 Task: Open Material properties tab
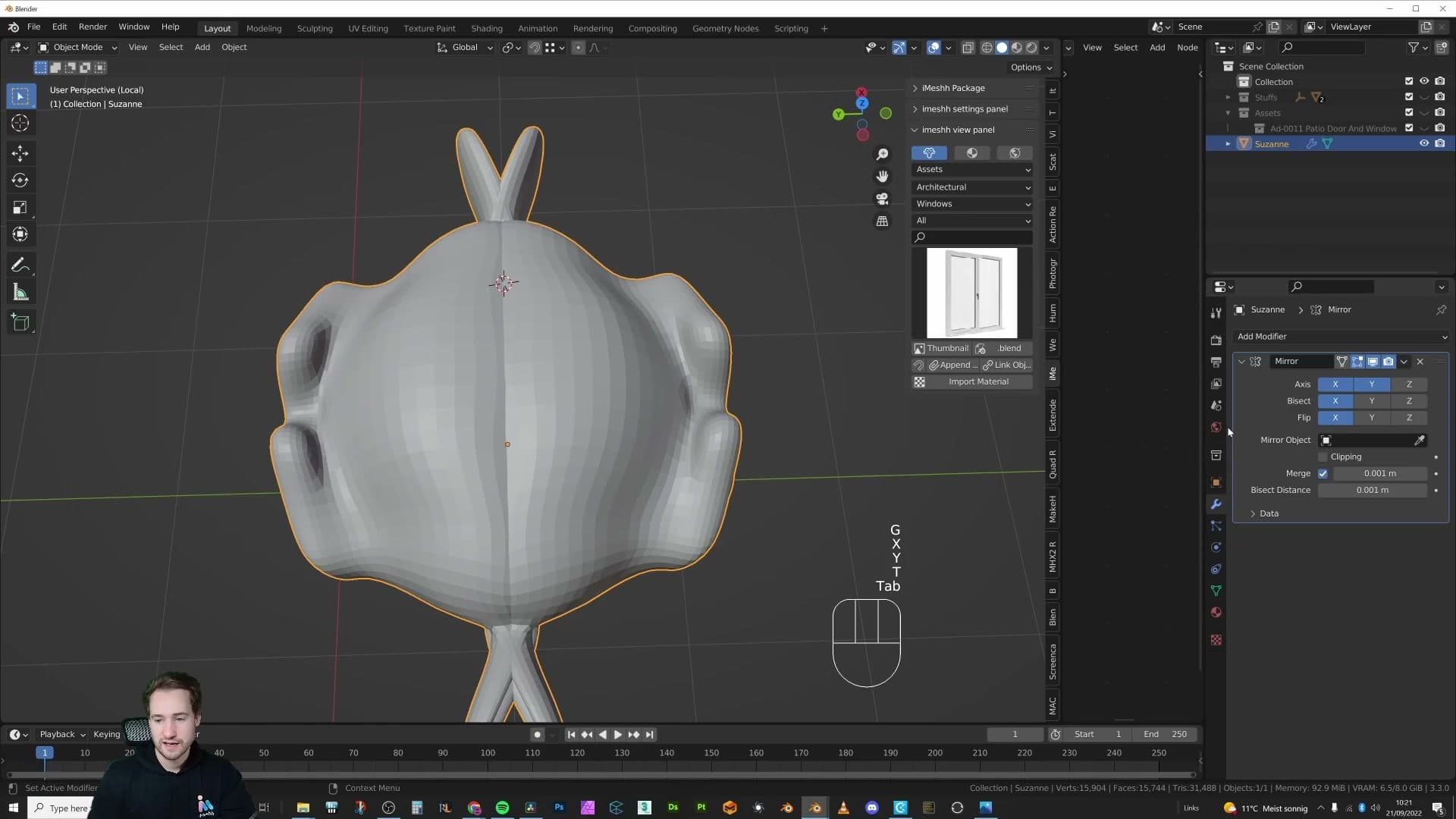pyautogui.click(x=1216, y=612)
